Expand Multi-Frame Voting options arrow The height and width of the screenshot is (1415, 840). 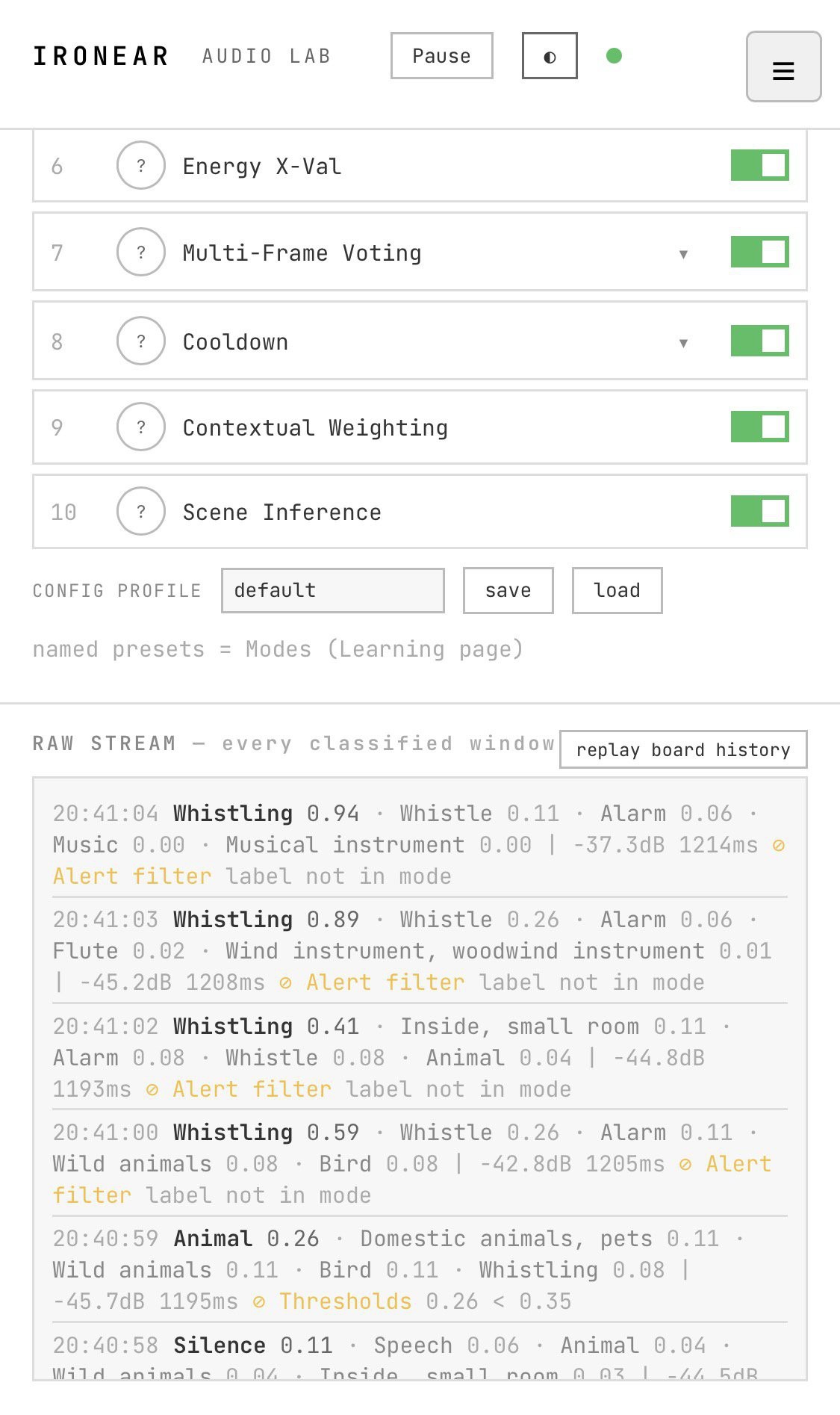[x=683, y=254]
